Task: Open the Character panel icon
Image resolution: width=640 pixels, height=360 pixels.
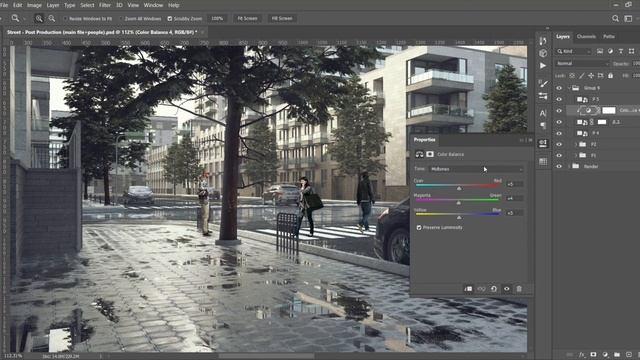Action: (x=543, y=113)
